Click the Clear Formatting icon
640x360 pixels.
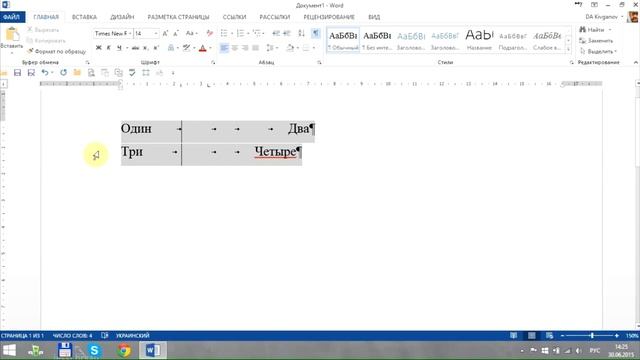209,33
